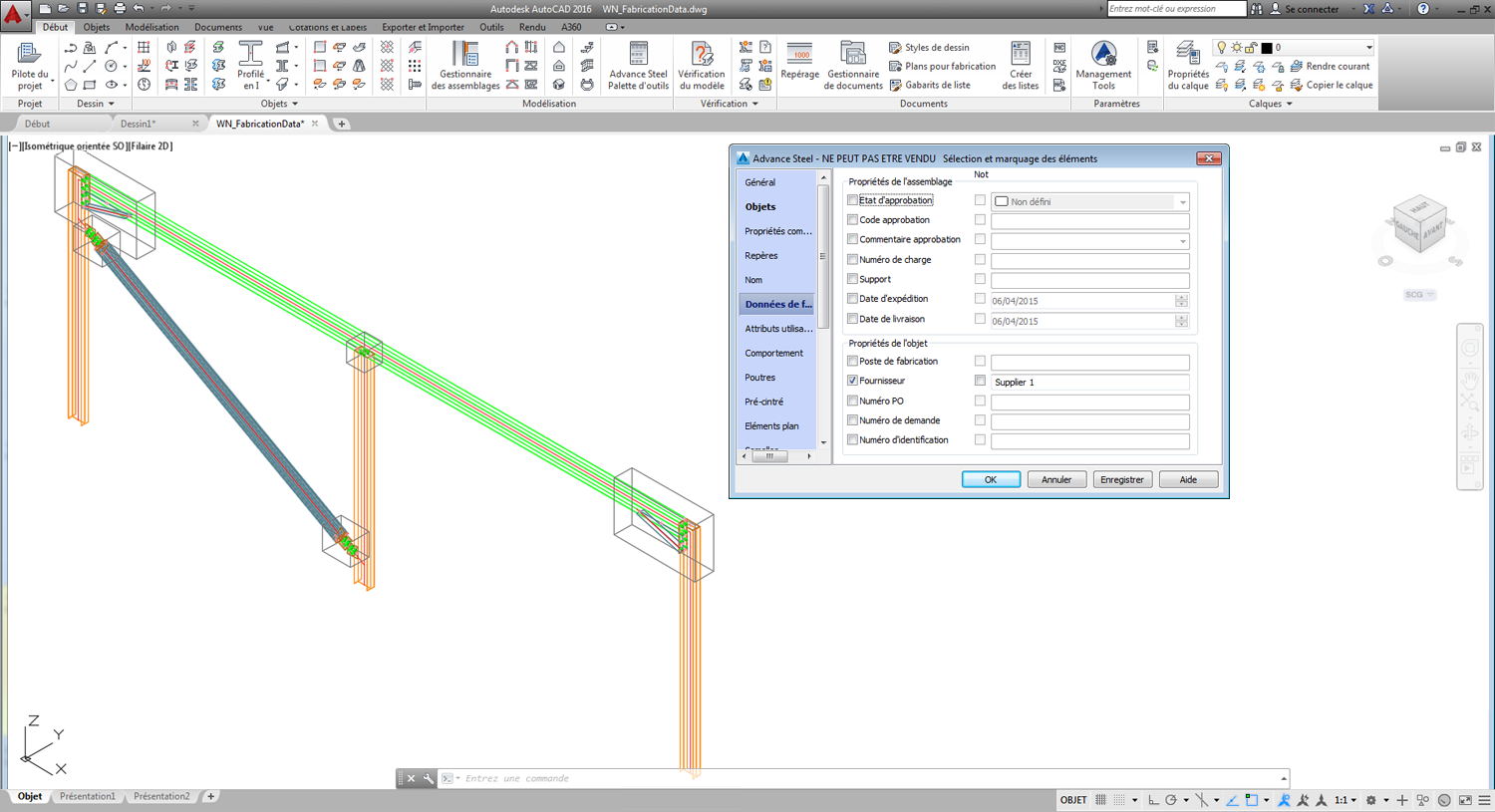The width and height of the screenshot is (1495, 812).
Task: Click the AutoCAD application menu logo
Action: point(14,14)
